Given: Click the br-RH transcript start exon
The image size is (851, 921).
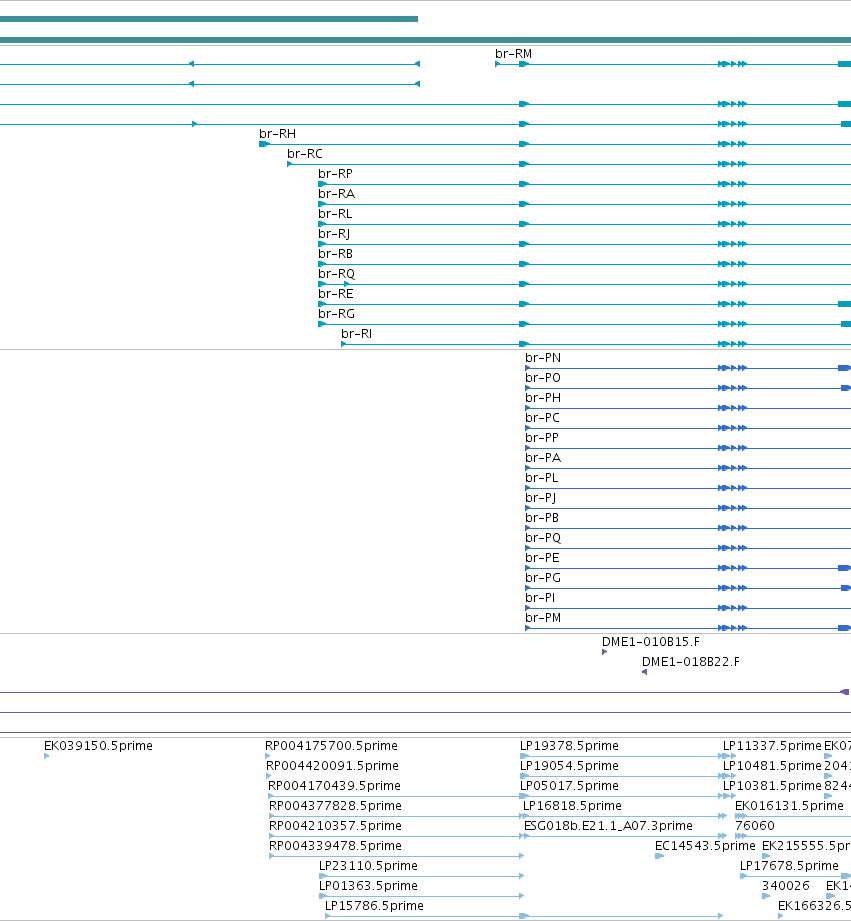Looking at the screenshot, I should coord(264,144).
